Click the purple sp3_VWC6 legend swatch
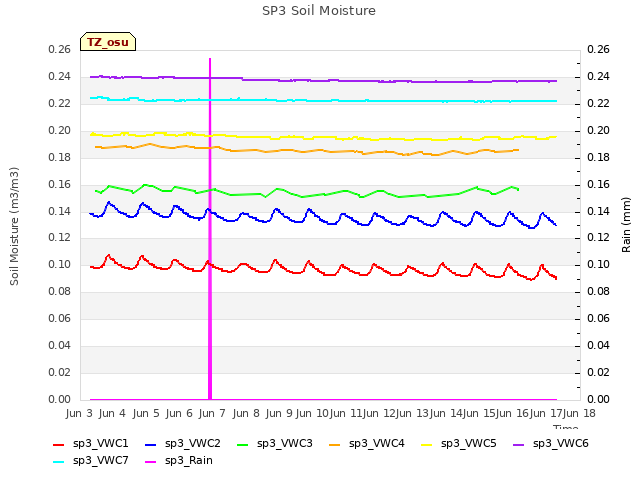The image size is (640, 480). 519,445
